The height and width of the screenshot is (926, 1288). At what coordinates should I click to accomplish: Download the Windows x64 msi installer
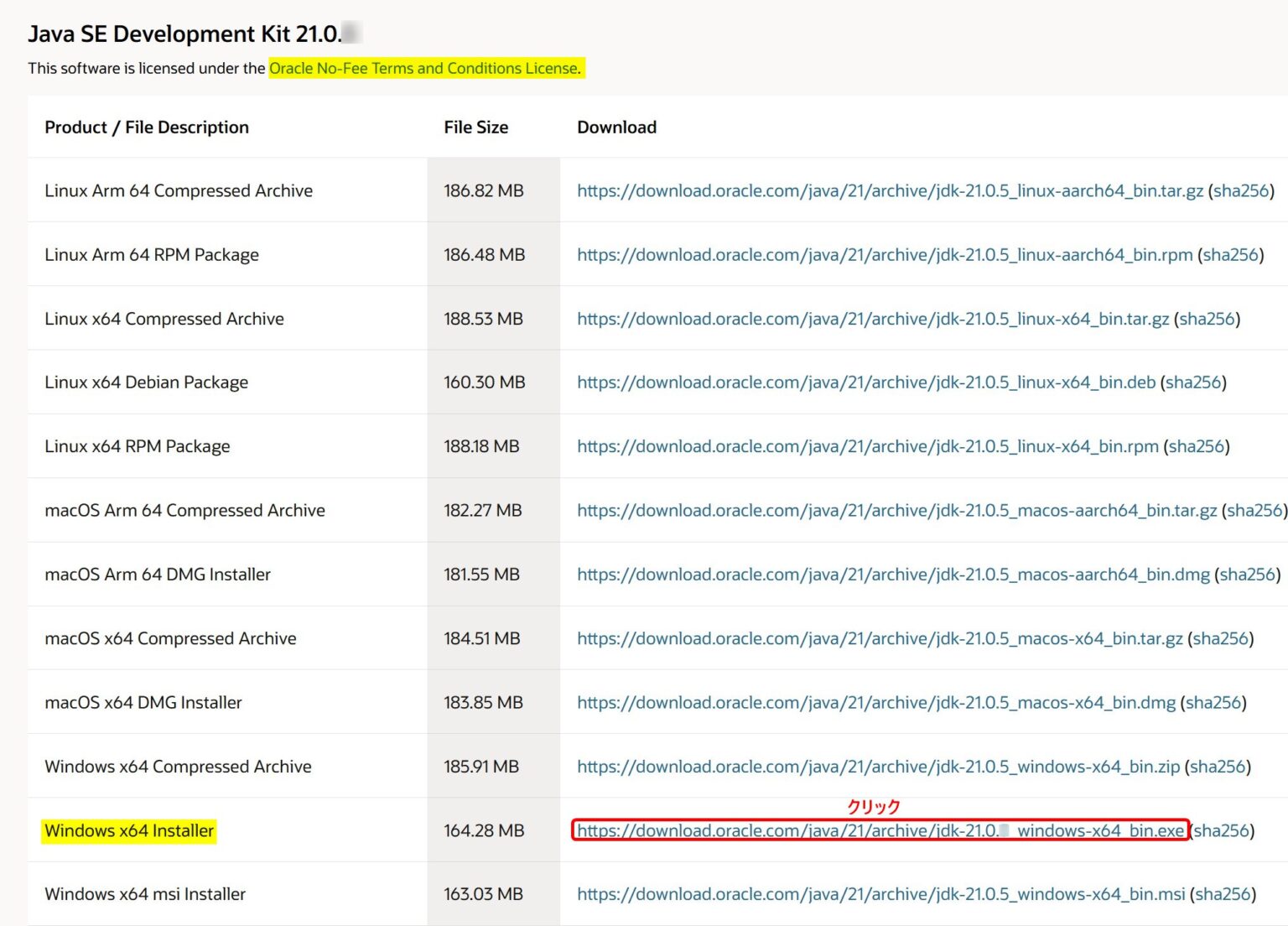(880, 894)
